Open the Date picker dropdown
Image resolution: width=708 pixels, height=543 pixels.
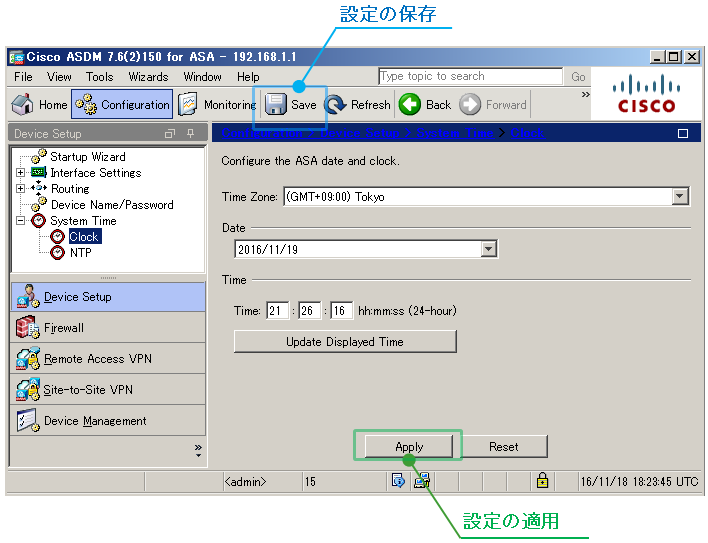[489, 249]
